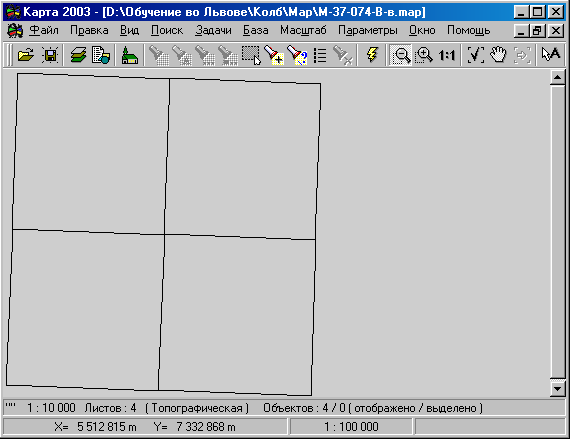Click the document icon left of Файл
Screen dimensions: 570x439
tap(15, 31)
